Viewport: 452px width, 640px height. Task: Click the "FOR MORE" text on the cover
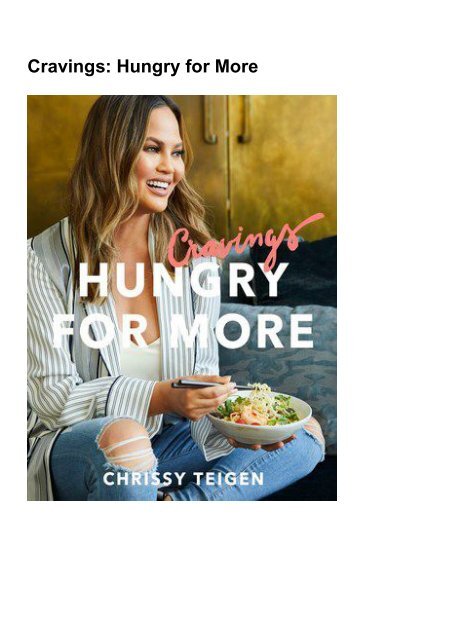[x=183, y=331]
